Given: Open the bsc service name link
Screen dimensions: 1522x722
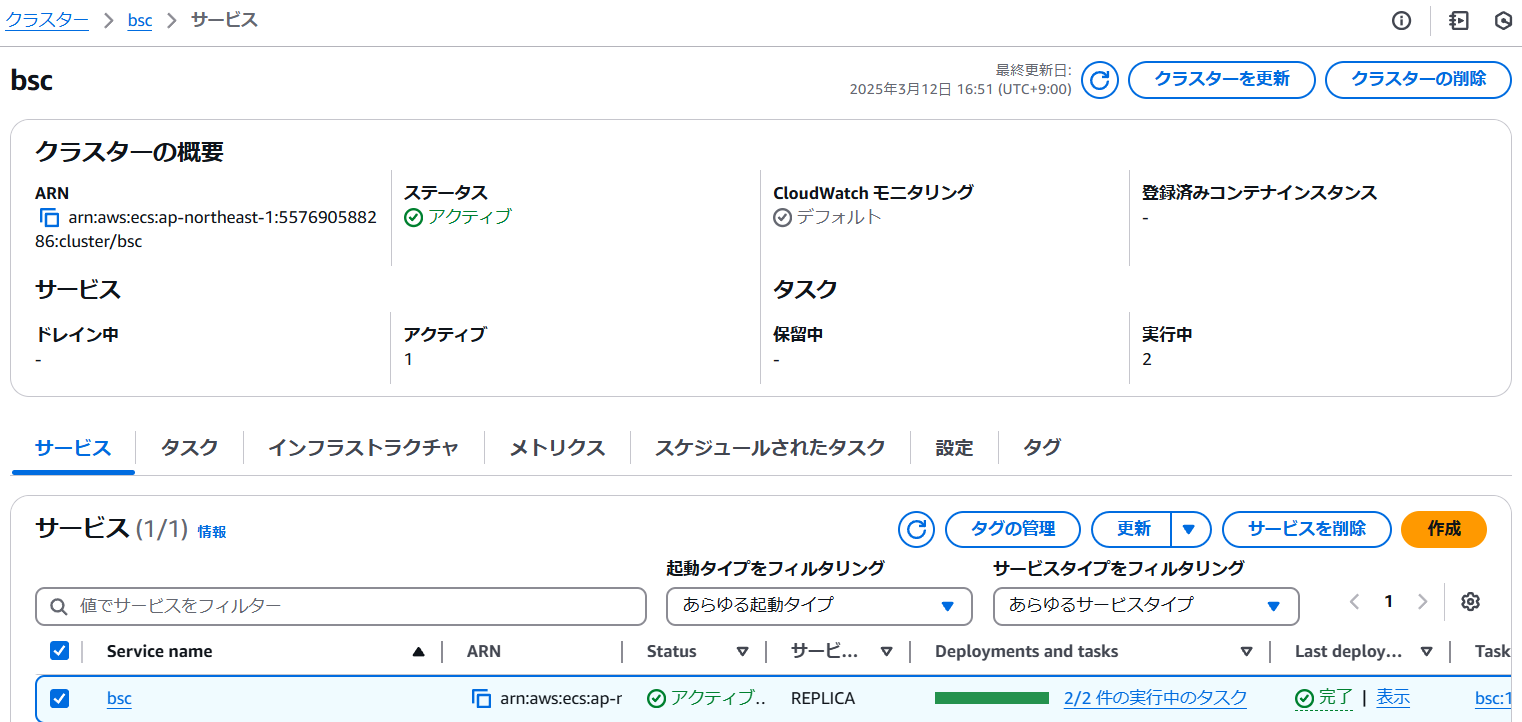Looking at the screenshot, I should [x=119, y=698].
